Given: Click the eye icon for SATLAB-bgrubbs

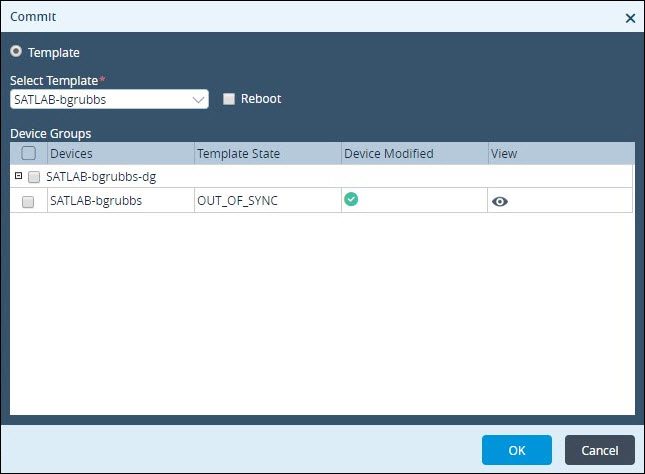Looking at the screenshot, I should click(499, 201).
